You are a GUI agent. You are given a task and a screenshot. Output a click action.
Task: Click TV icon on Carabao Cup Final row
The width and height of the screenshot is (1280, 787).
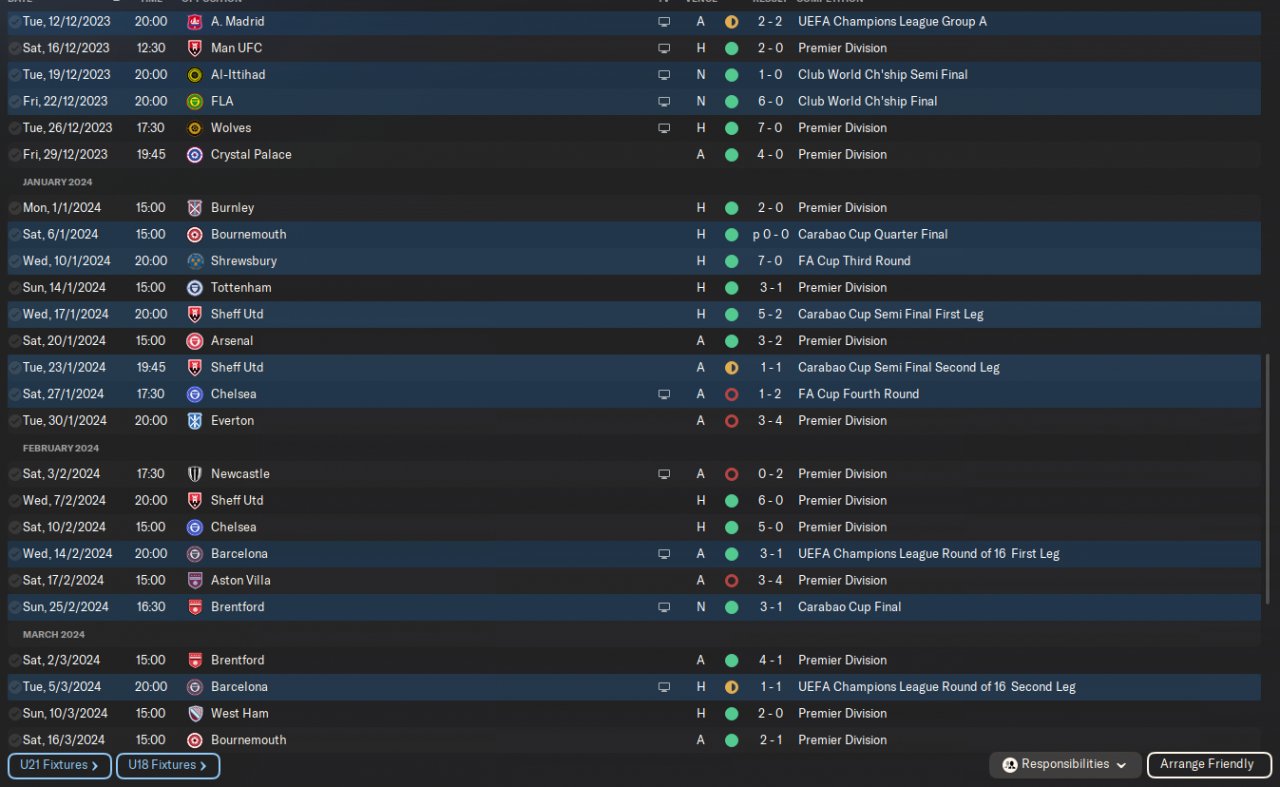click(664, 607)
